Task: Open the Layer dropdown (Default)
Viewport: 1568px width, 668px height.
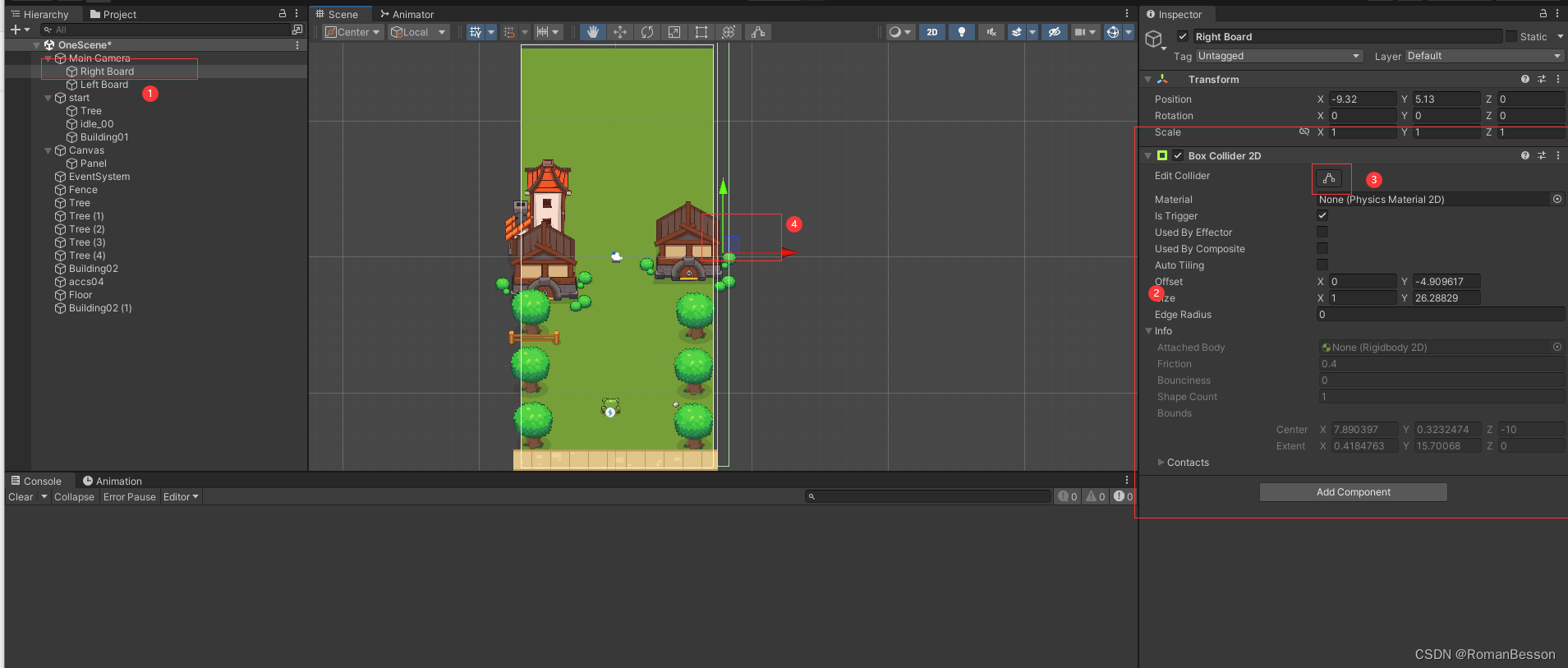Action: 1484,56
